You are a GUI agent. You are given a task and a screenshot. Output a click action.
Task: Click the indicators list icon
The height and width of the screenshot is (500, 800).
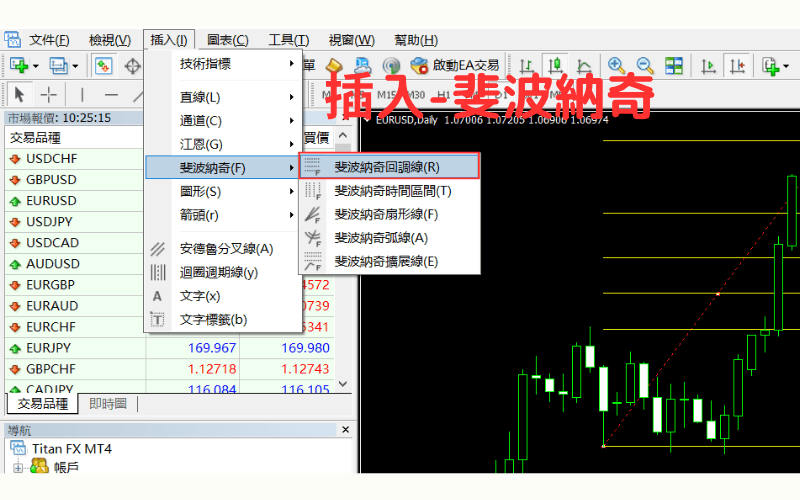(x=770, y=66)
